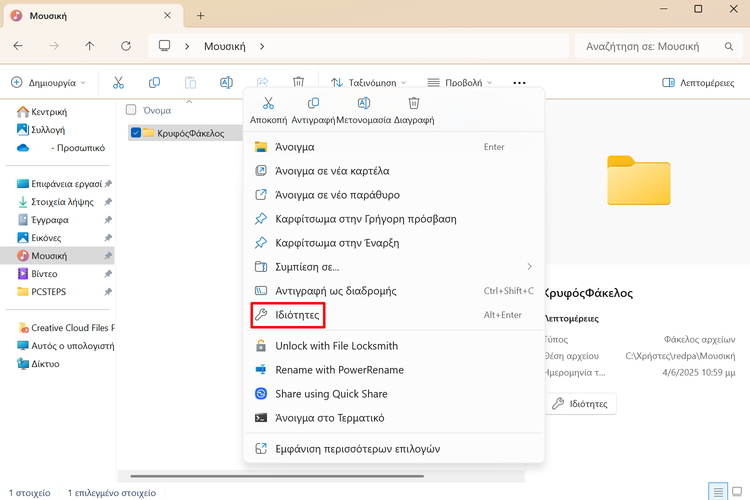Open the Προβολή view dropdown
The image size is (750, 500).
click(x=459, y=83)
